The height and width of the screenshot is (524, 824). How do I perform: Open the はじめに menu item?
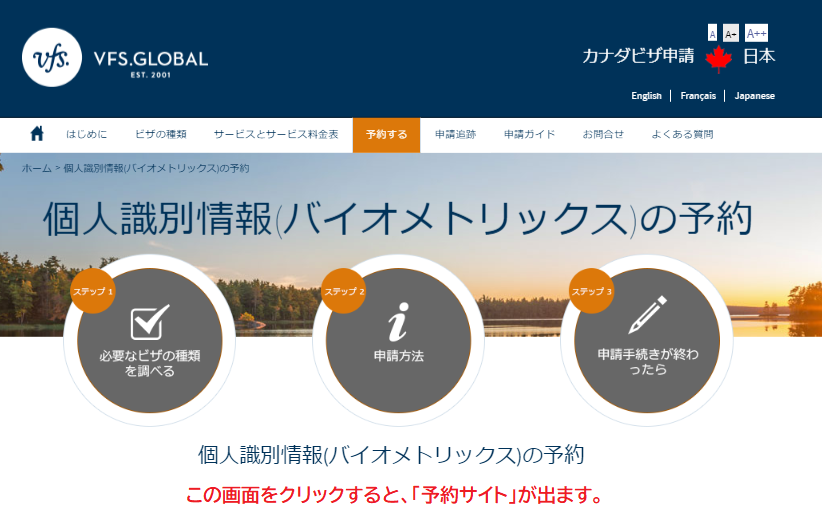[87, 134]
